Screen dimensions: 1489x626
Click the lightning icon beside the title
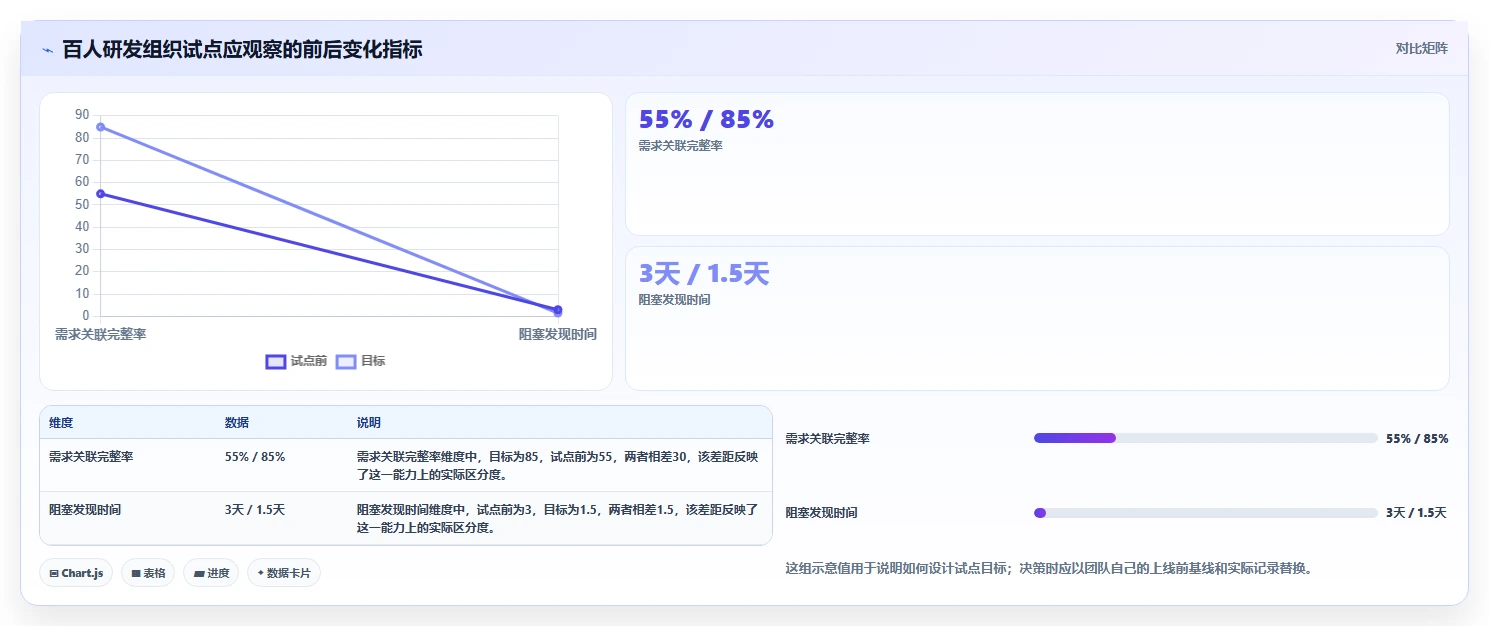tap(48, 49)
